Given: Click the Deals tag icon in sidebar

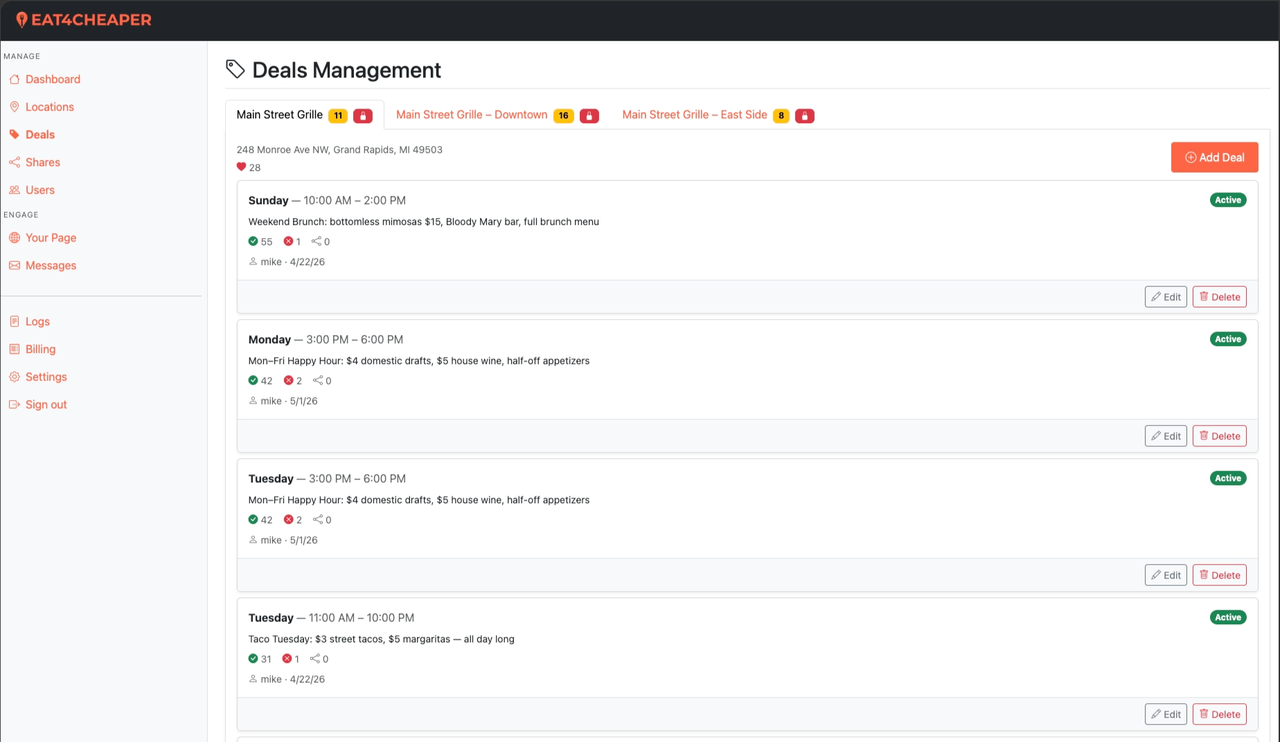Looking at the screenshot, I should pos(14,134).
